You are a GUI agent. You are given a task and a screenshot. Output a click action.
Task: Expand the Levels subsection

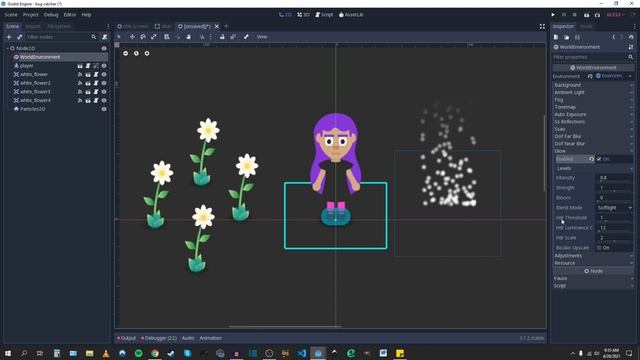(594, 168)
